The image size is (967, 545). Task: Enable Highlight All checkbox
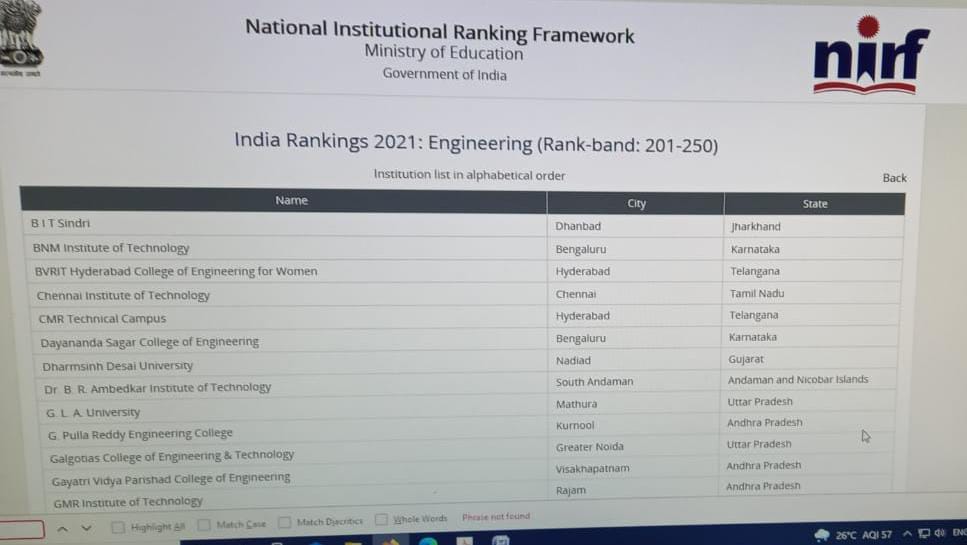click(x=118, y=527)
